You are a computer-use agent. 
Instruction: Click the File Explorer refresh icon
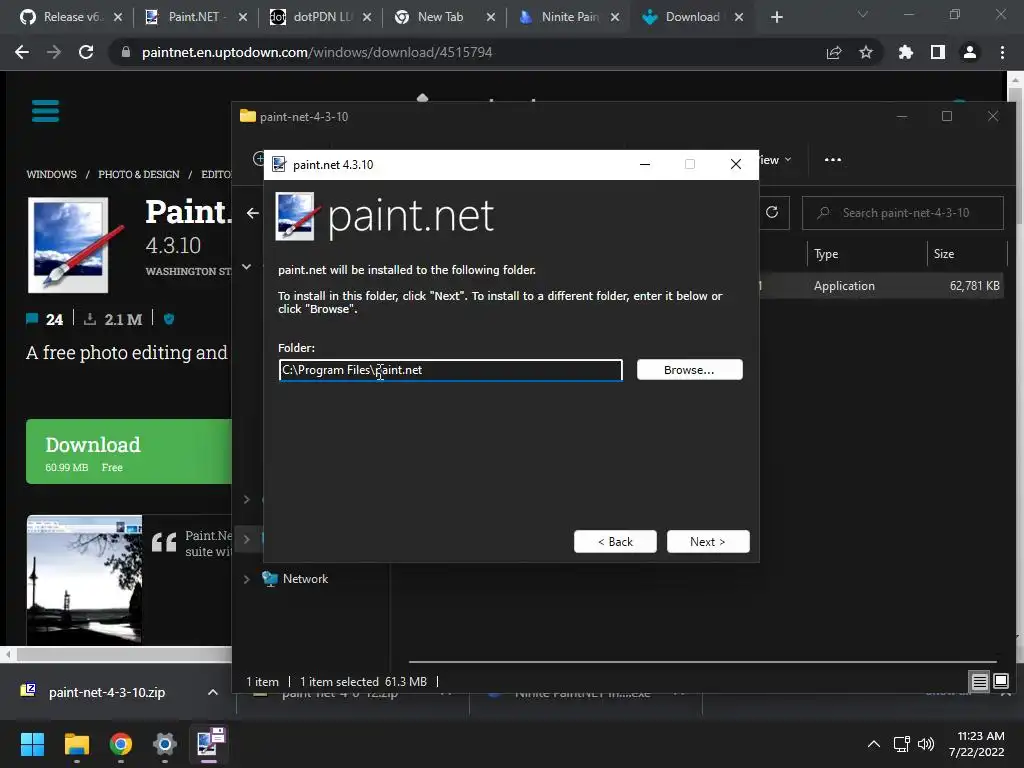772,212
